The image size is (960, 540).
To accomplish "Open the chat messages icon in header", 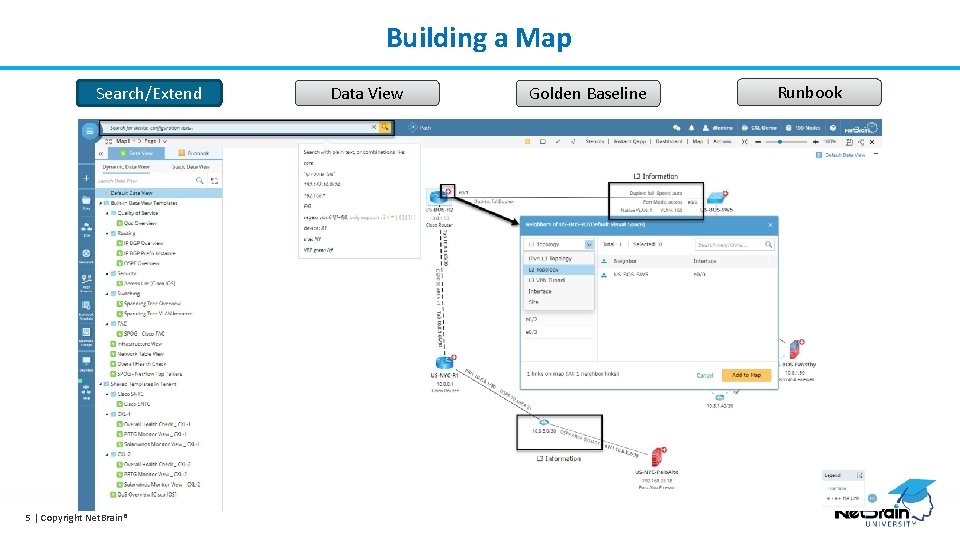I will click(x=677, y=128).
